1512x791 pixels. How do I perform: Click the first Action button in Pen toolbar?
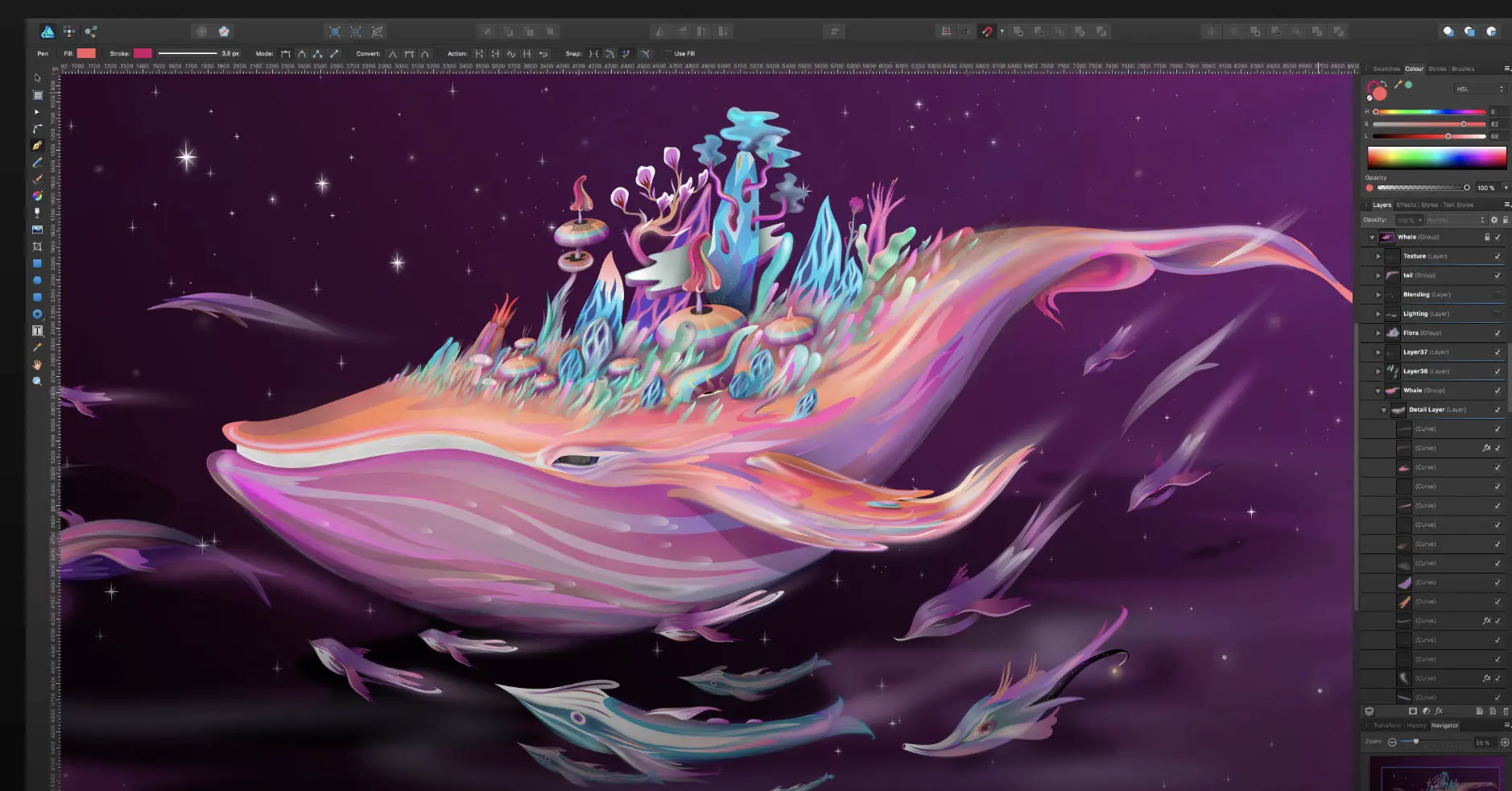point(479,54)
